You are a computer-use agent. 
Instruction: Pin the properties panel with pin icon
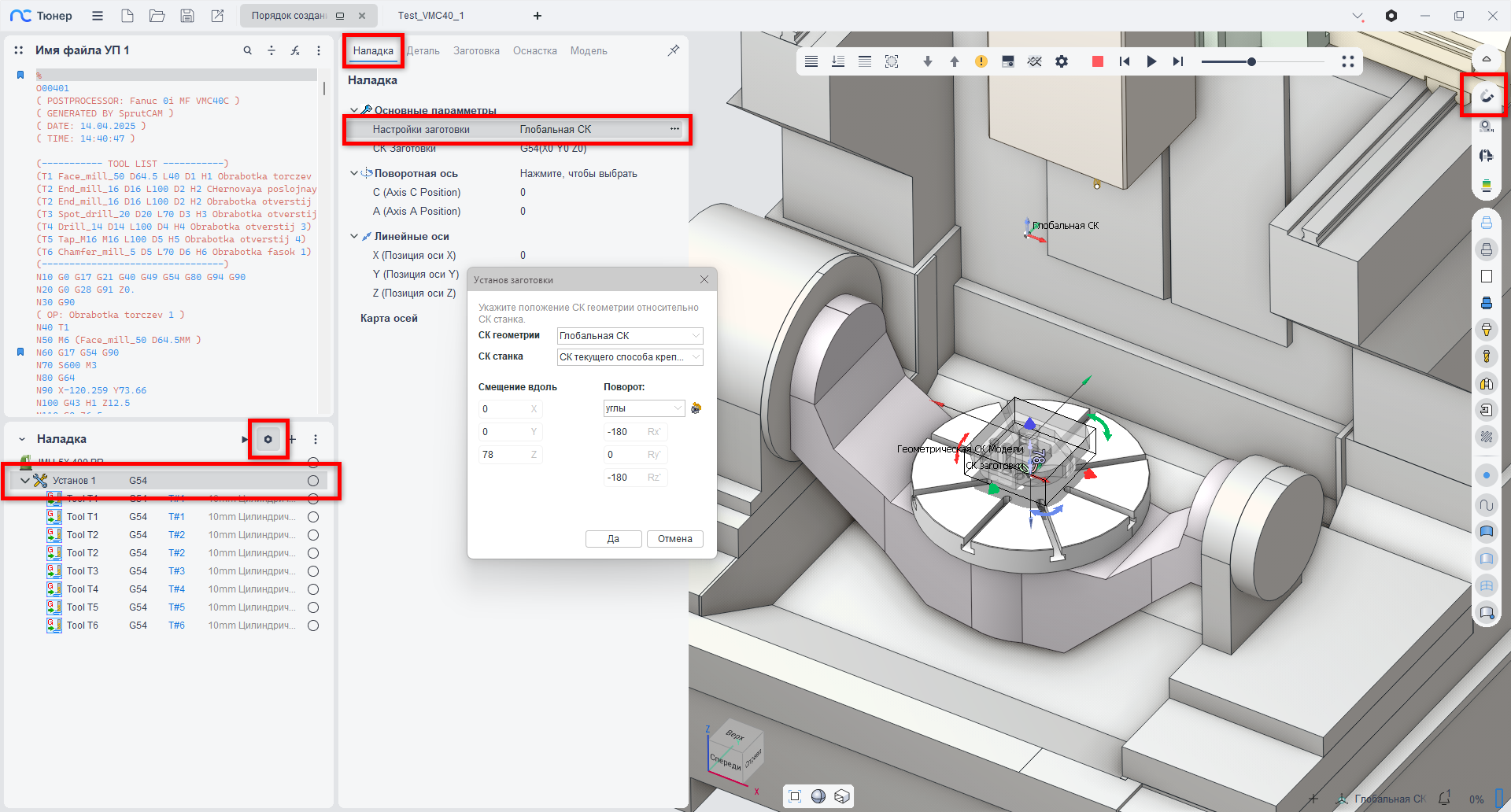click(x=674, y=50)
